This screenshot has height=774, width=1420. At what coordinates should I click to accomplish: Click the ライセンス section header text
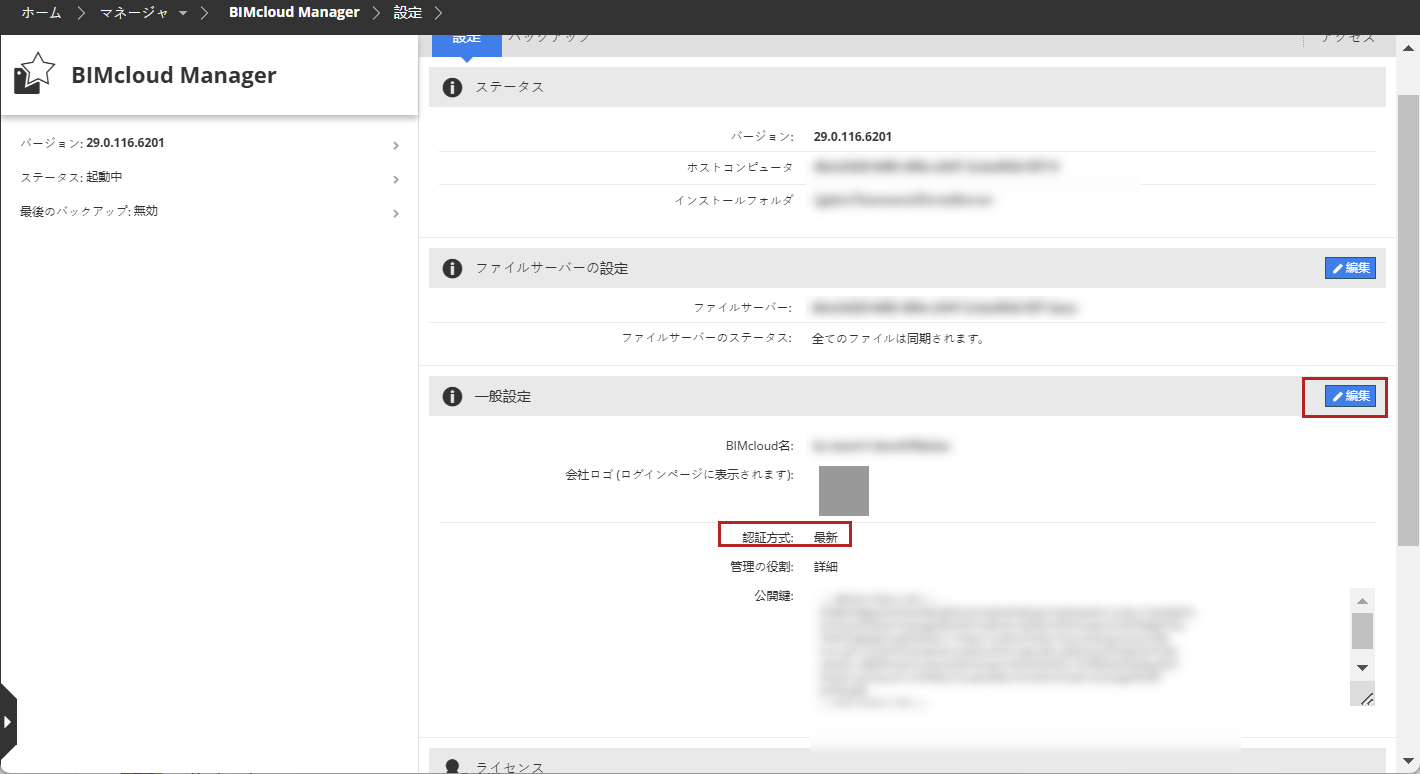click(x=510, y=767)
